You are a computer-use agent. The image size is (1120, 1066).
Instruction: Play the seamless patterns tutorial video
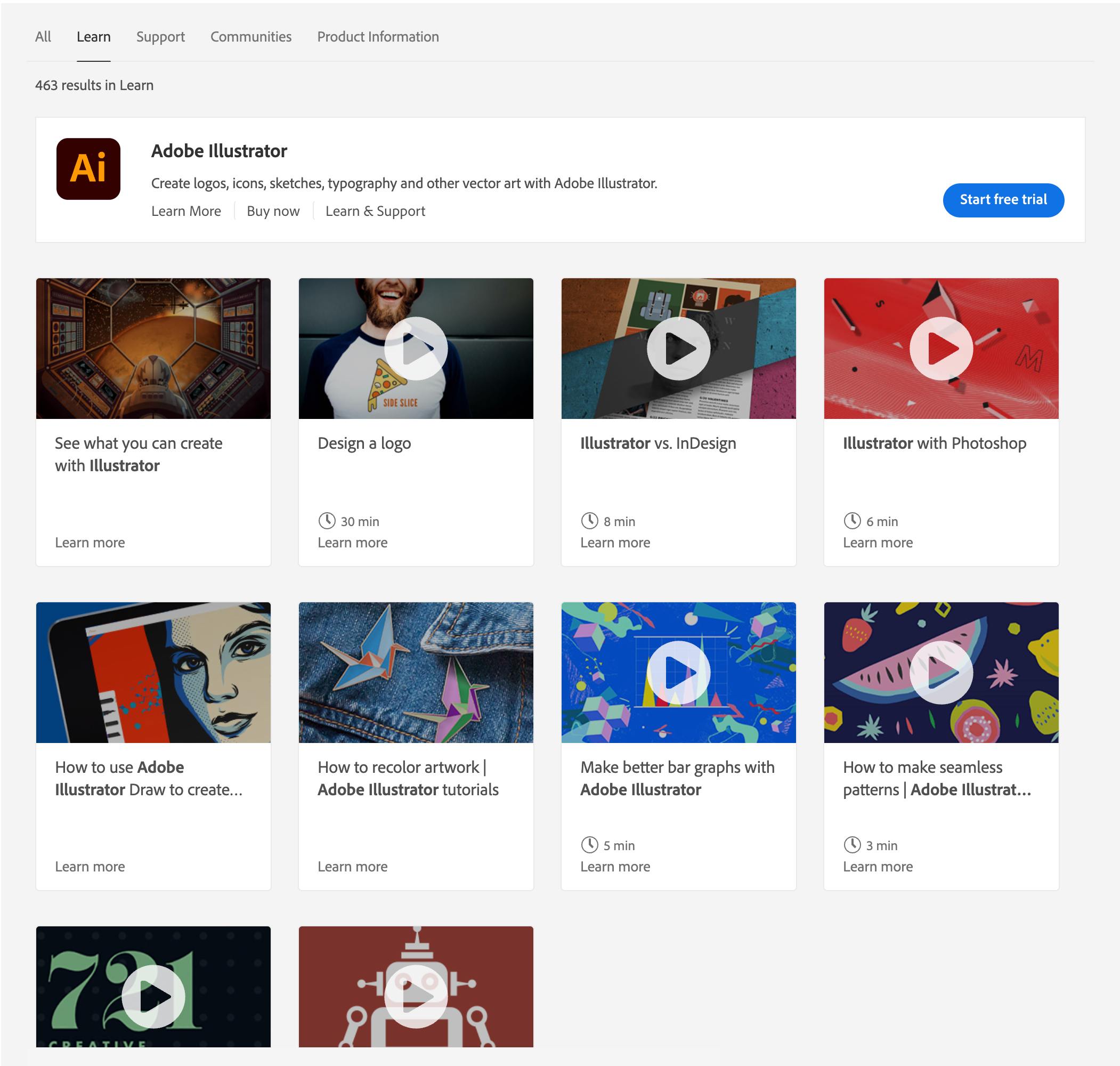point(940,672)
